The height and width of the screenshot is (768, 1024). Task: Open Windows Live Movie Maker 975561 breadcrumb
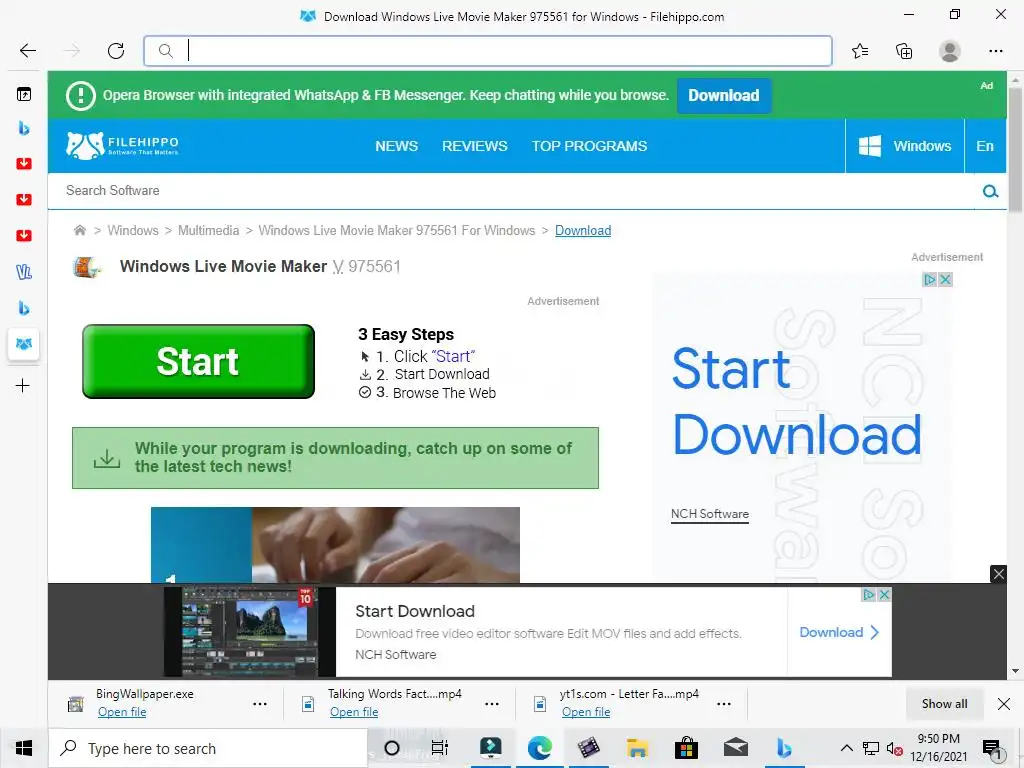(396, 231)
